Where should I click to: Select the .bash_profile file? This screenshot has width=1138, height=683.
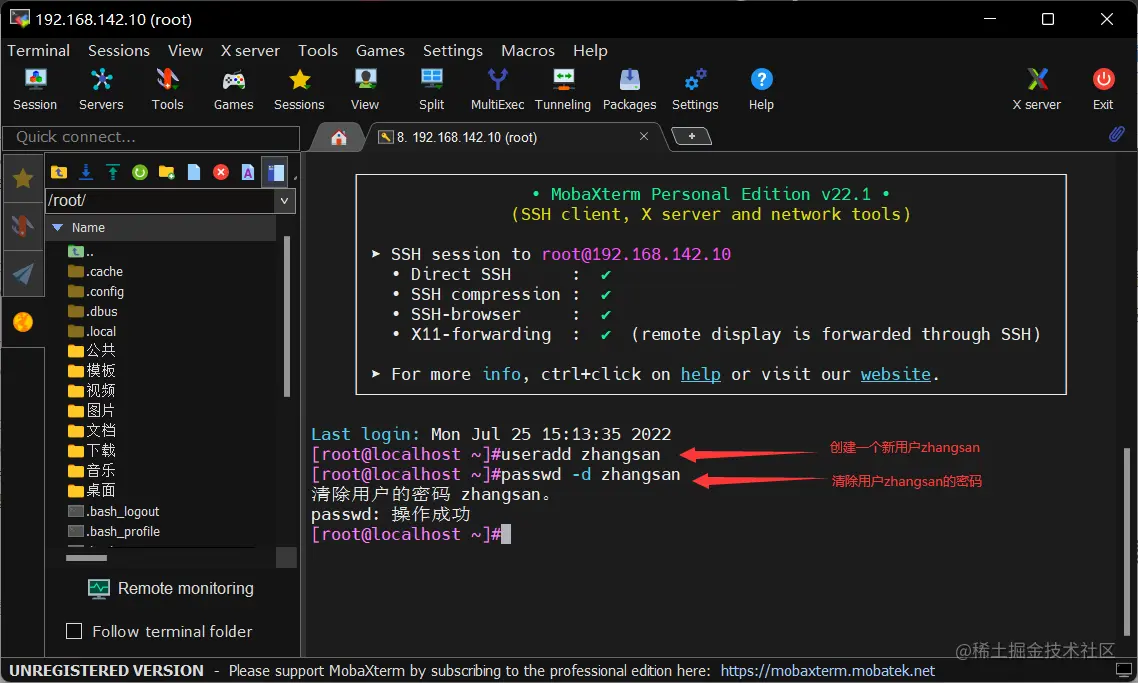coord(114,531)
